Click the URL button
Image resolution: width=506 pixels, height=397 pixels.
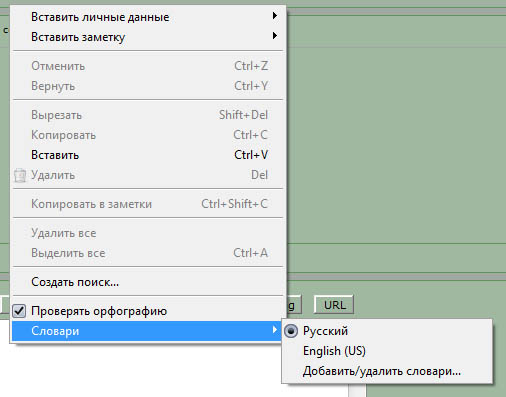tap(334, 305)
